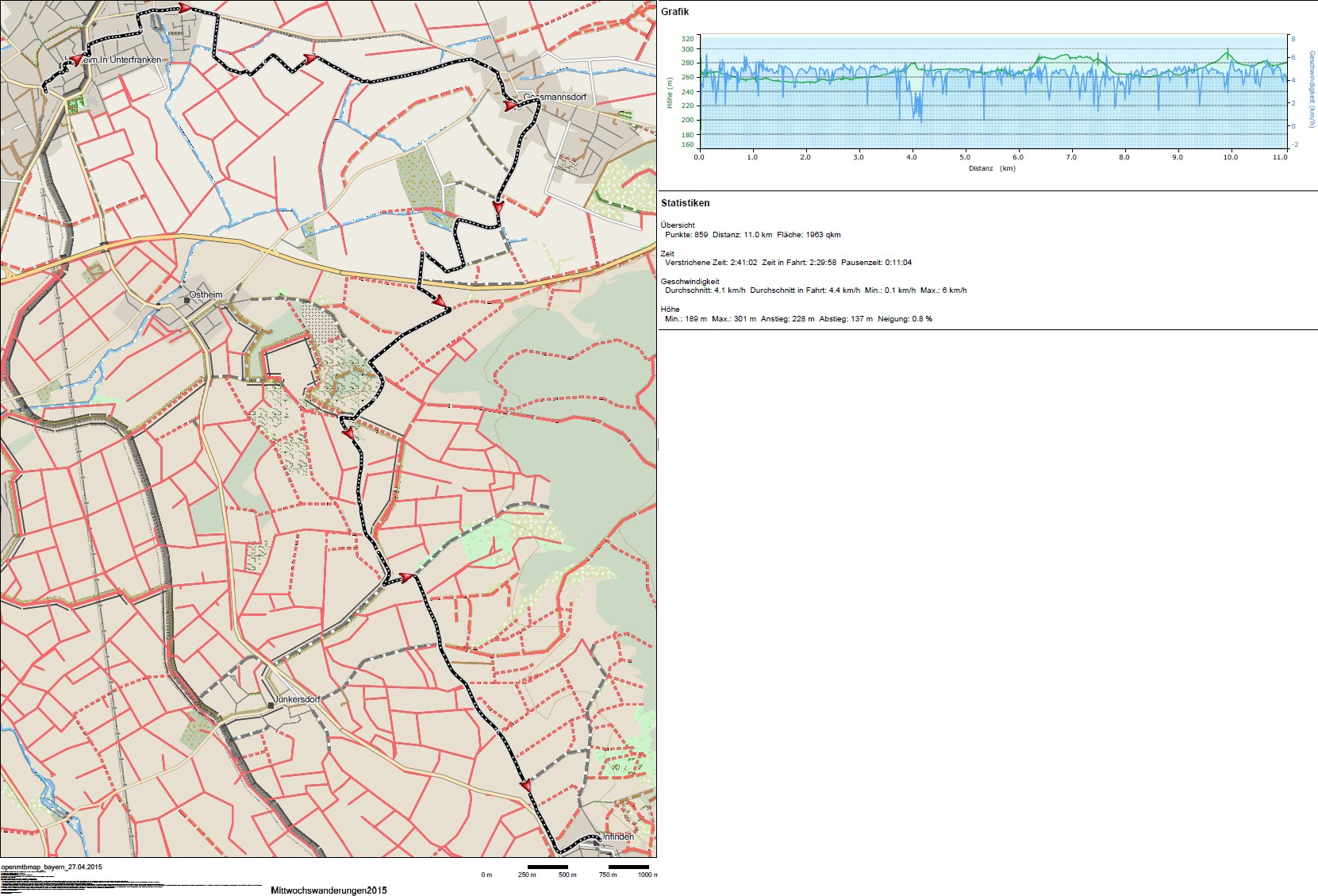
Task: Click the Junkersdorf village square marker
Action: tap(271, 705)
